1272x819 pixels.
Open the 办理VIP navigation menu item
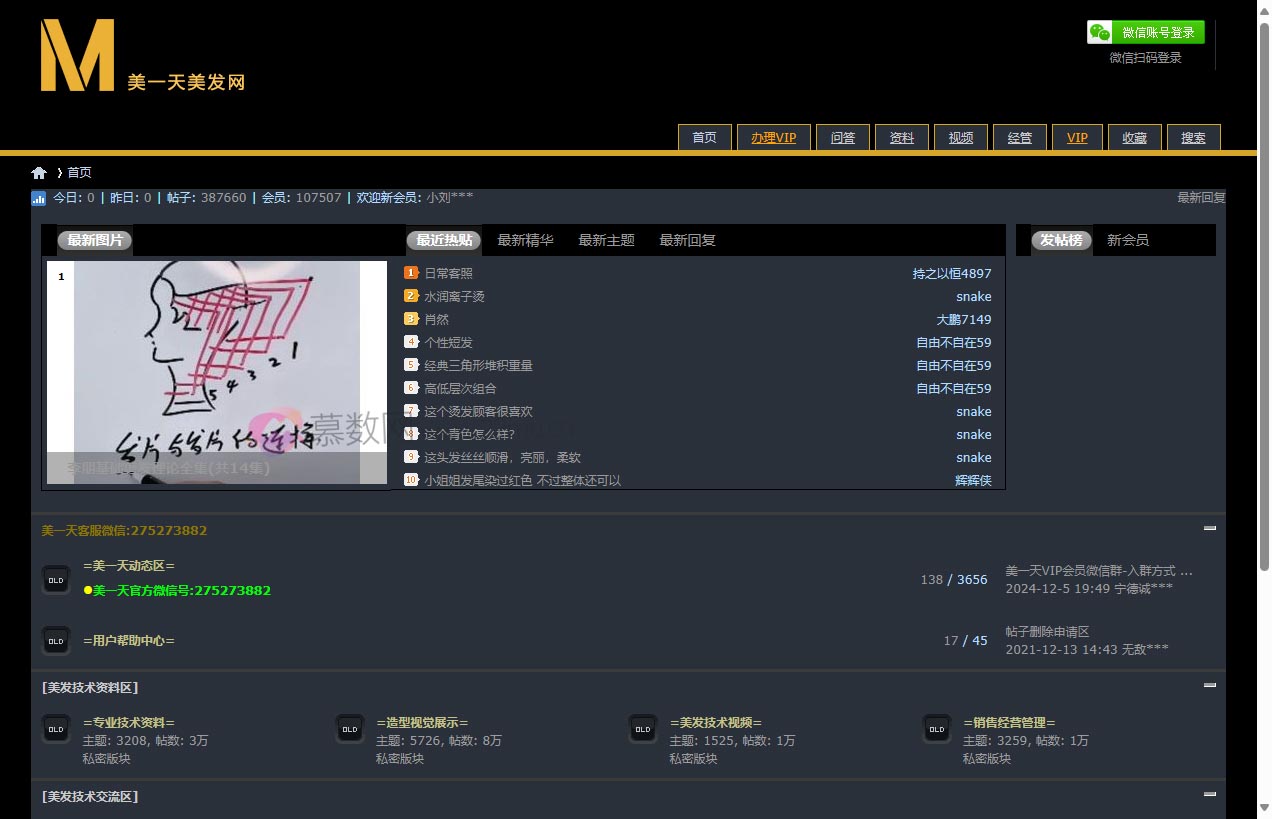tap(774, 138)
